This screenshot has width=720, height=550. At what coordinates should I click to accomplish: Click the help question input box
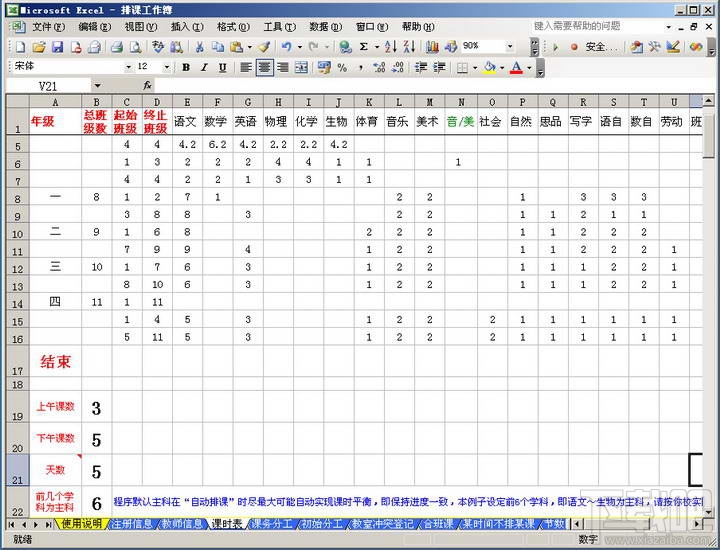click(x=597, y=26)
